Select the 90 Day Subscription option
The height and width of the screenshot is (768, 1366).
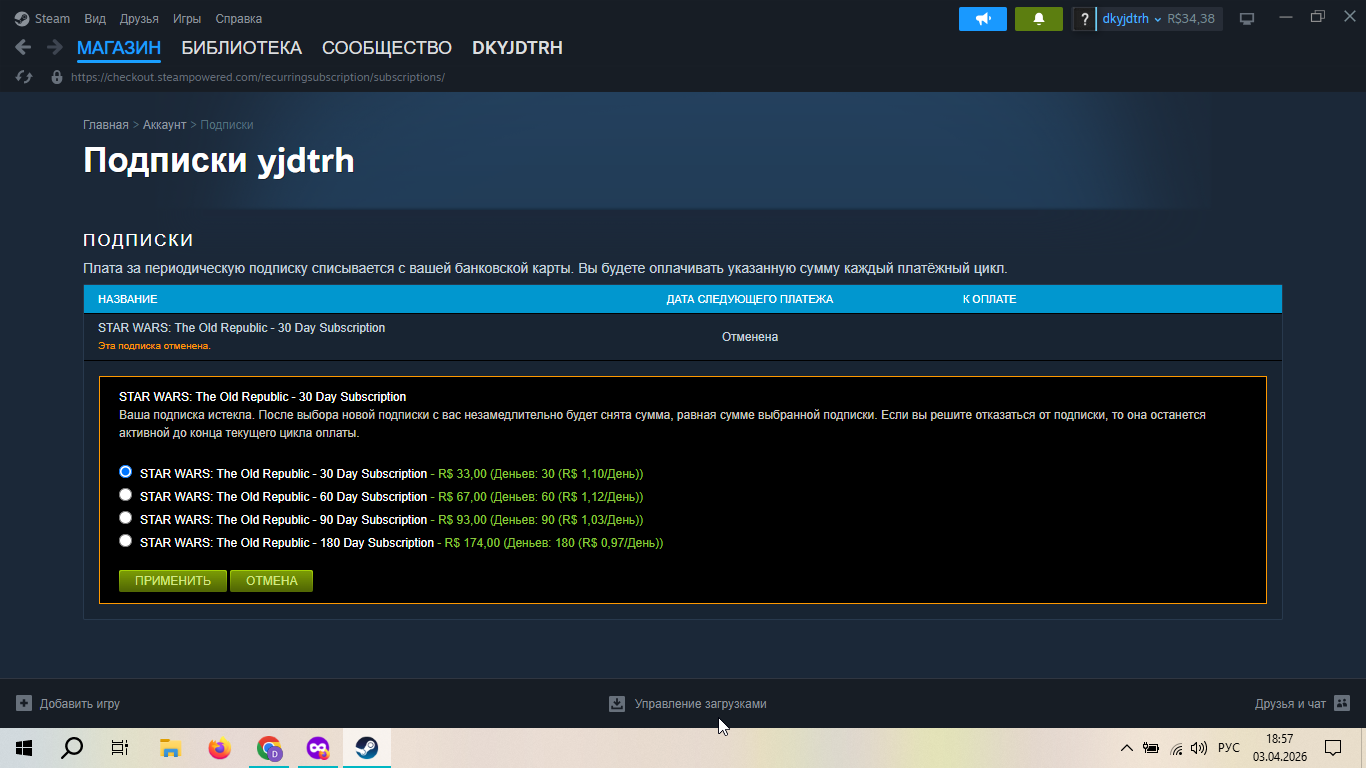[125, 517]
